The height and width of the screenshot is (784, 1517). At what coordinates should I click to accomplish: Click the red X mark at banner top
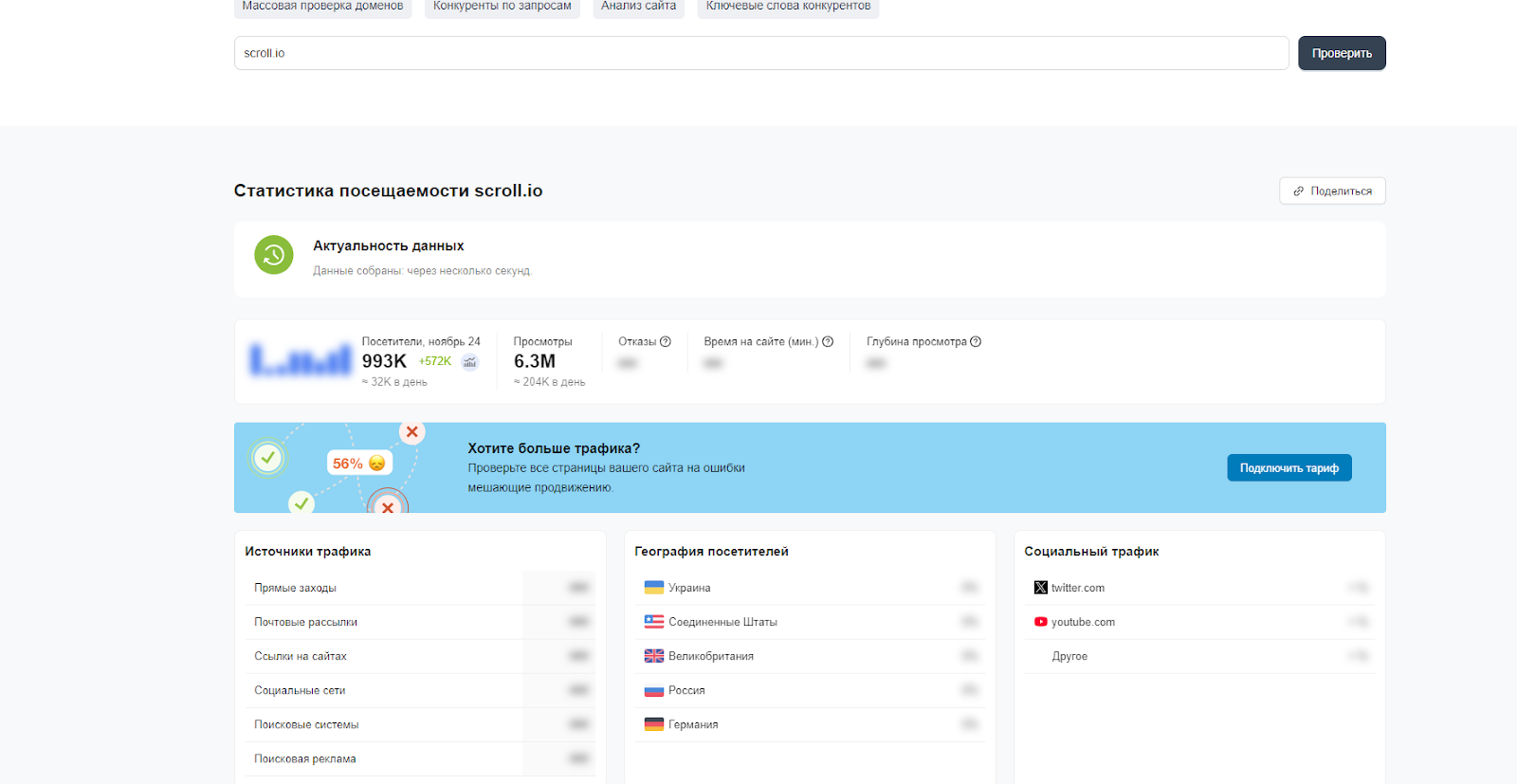[411, 432]
